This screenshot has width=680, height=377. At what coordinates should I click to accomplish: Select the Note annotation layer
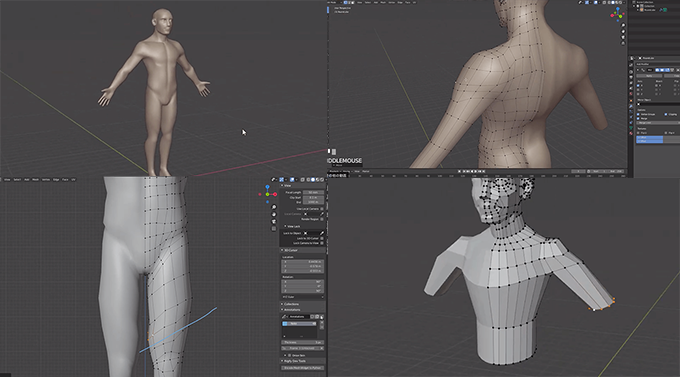point(299,324)
